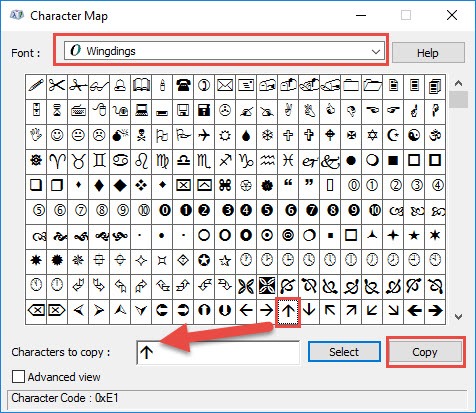Select the highlighted up arrow symbol

[288, 311]
